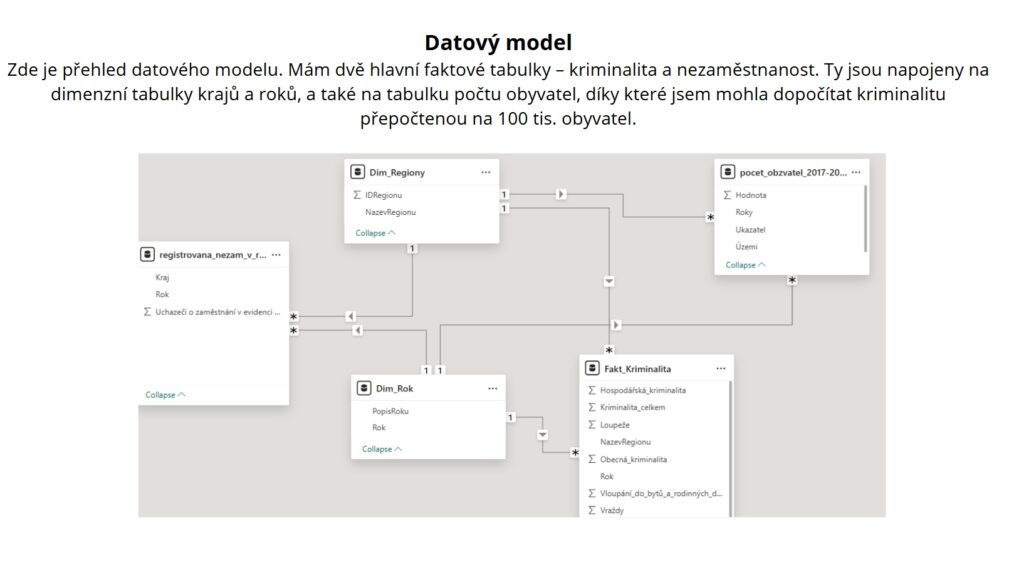Click filter arrow on Dim_Rok to registrovana_nezam line
Viewport: 1024px width, 575px height.
point(357,331)
